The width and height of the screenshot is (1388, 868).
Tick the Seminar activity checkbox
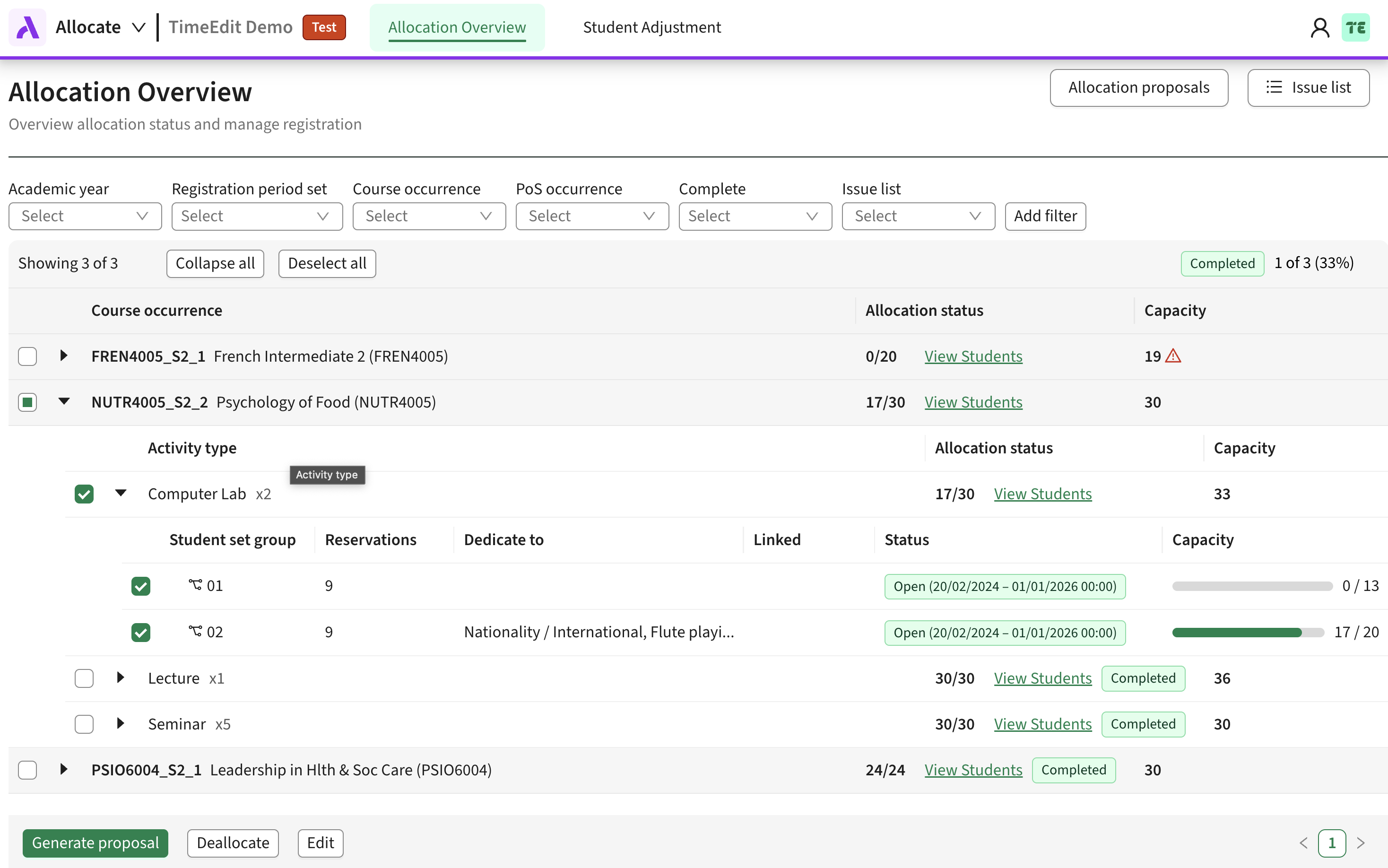tap(84, 724)
